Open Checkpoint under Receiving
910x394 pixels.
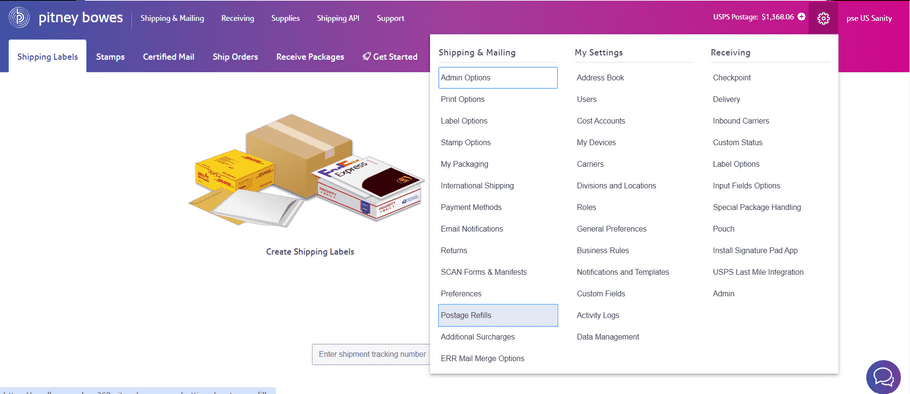(x=731, y=78)
